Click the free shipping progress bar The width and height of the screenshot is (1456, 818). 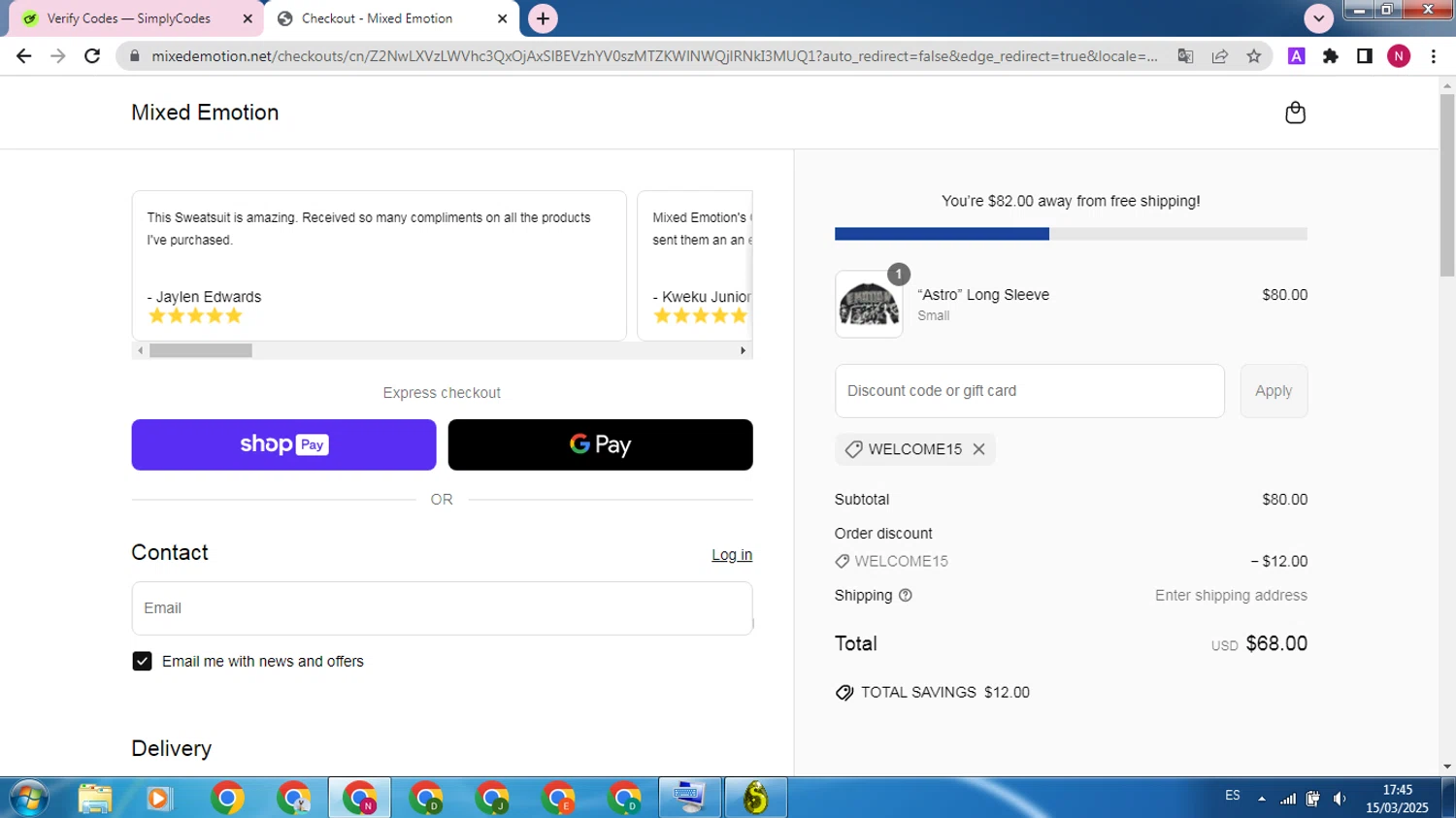coord(1071,234)
